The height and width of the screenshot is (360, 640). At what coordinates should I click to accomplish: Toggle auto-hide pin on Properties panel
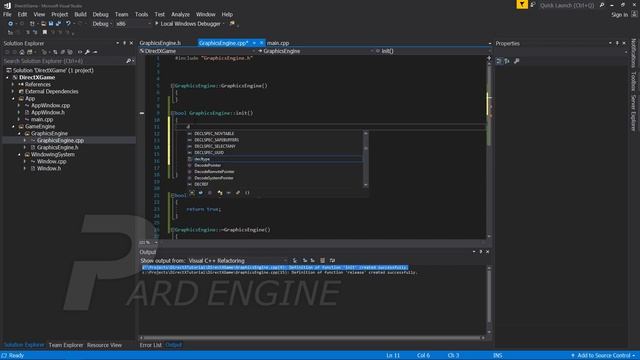[617, 43]
